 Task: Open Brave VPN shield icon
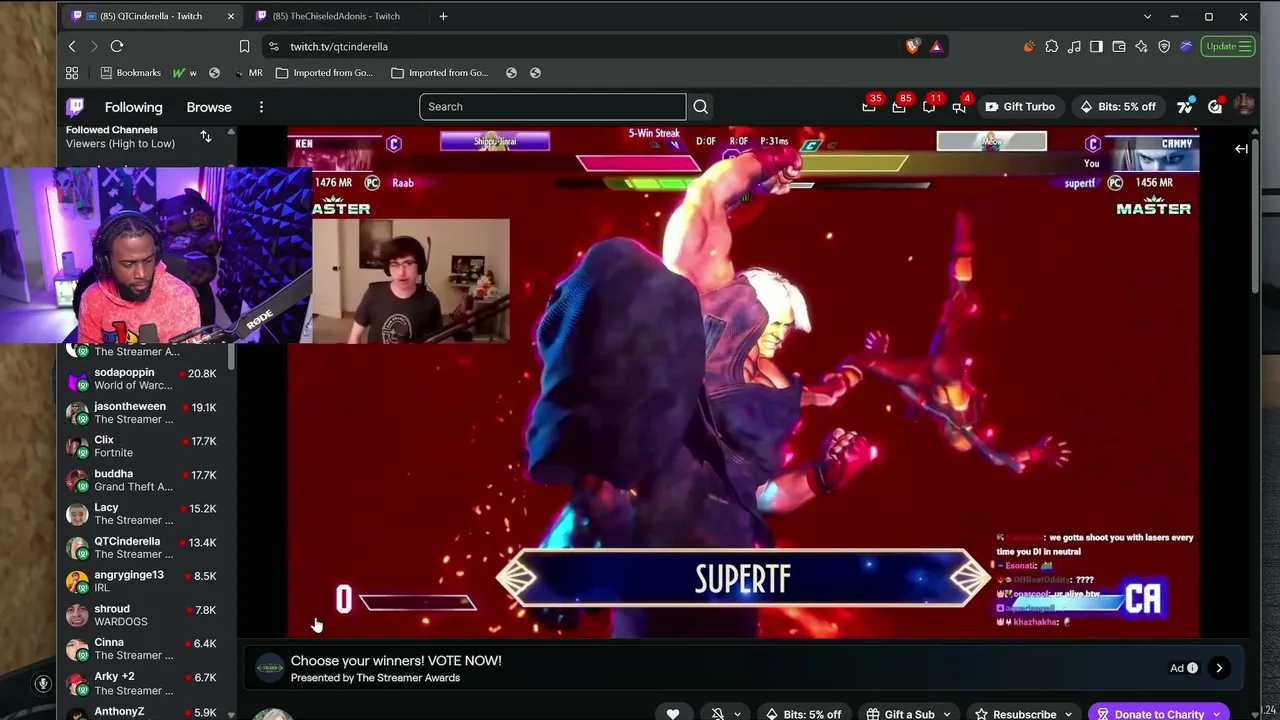point(1164,46)
